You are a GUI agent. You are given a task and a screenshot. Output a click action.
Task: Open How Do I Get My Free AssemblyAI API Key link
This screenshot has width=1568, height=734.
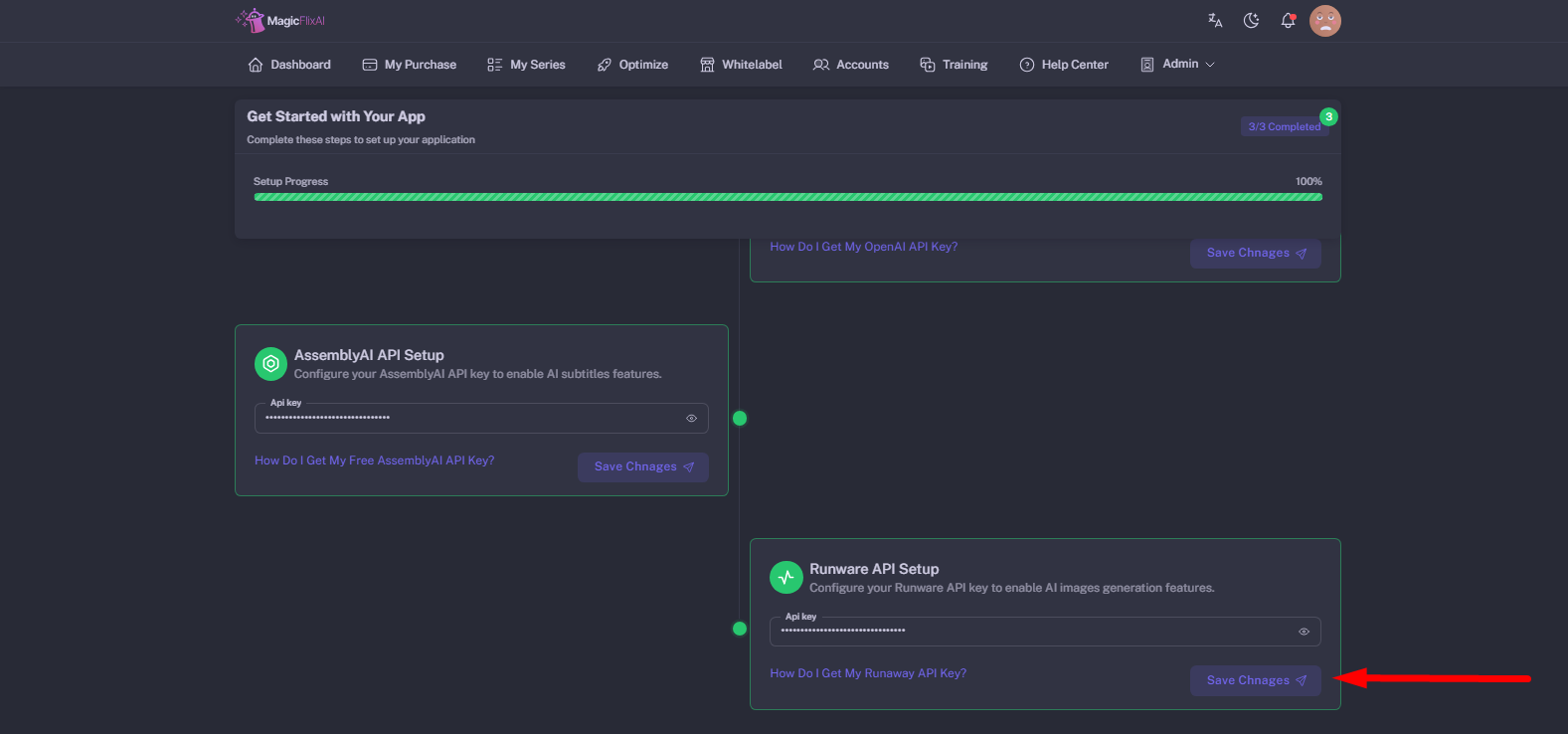coord(374,460)
